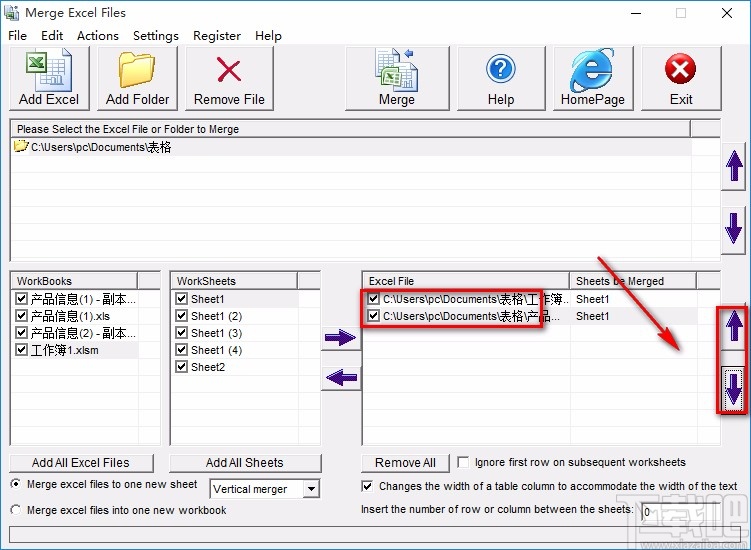This screenshot has height=550, width=751.
Task: Click the Add All Sheets button
Action: click(245, 463)
